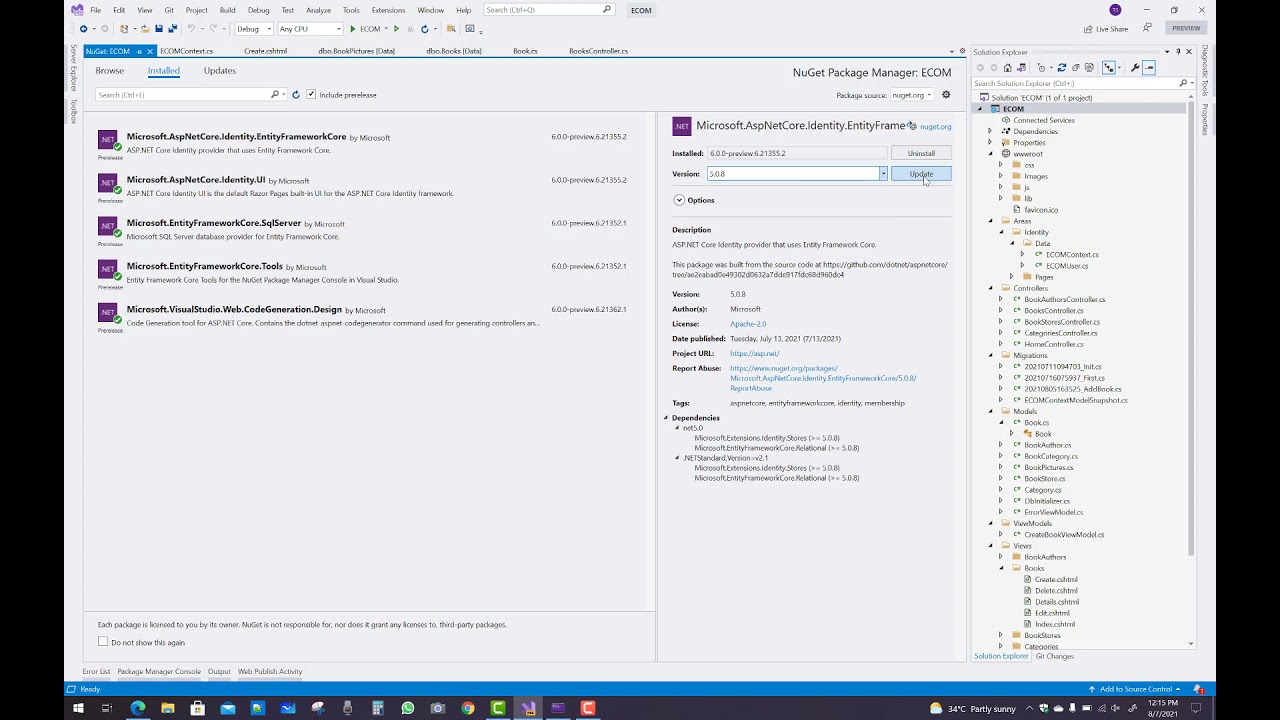The image size is (1280, 720).
Task: Collapse the Migrations folder arrow
Action: pos(990,355)
